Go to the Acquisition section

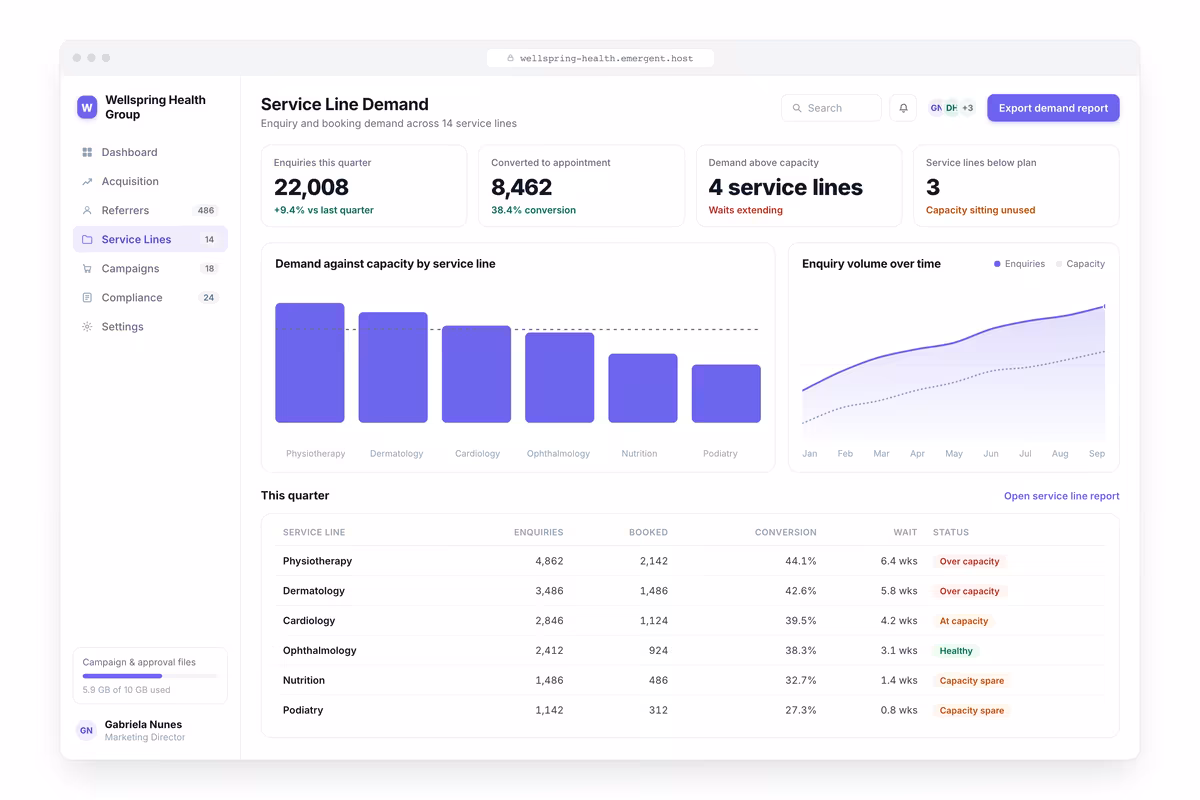[150, 181]
